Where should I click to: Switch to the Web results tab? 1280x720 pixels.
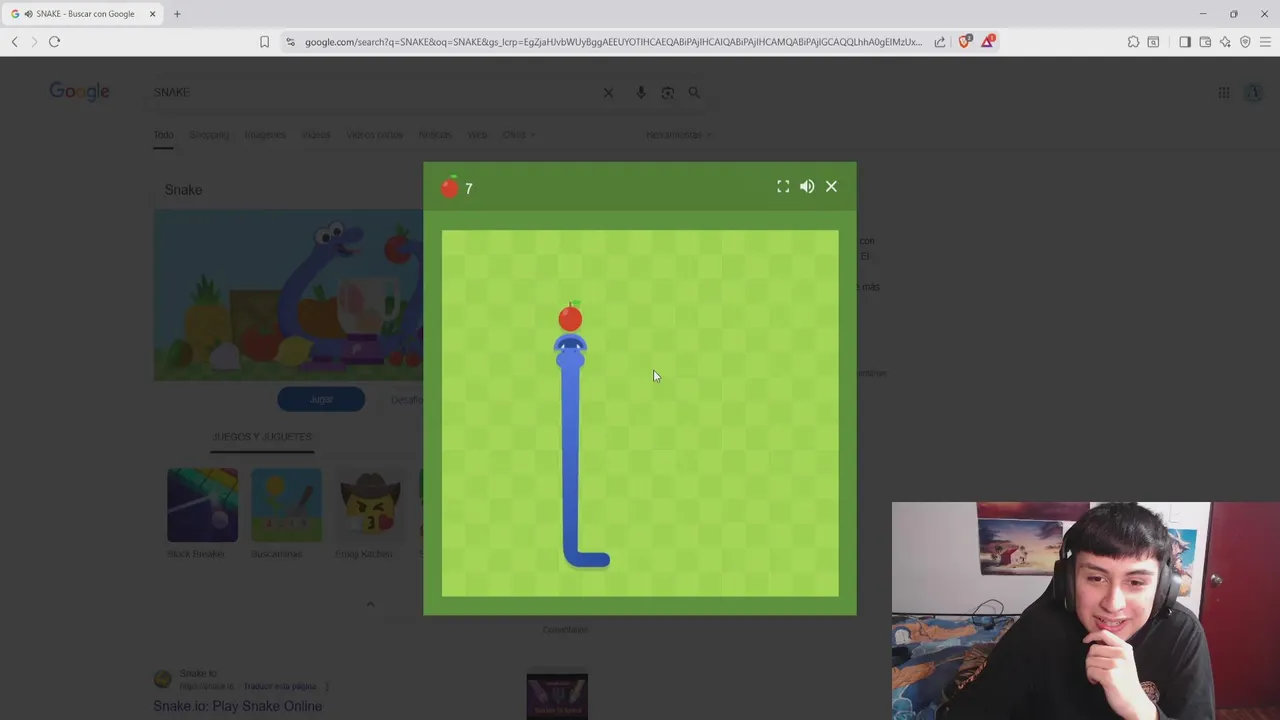tap(478, 135)
